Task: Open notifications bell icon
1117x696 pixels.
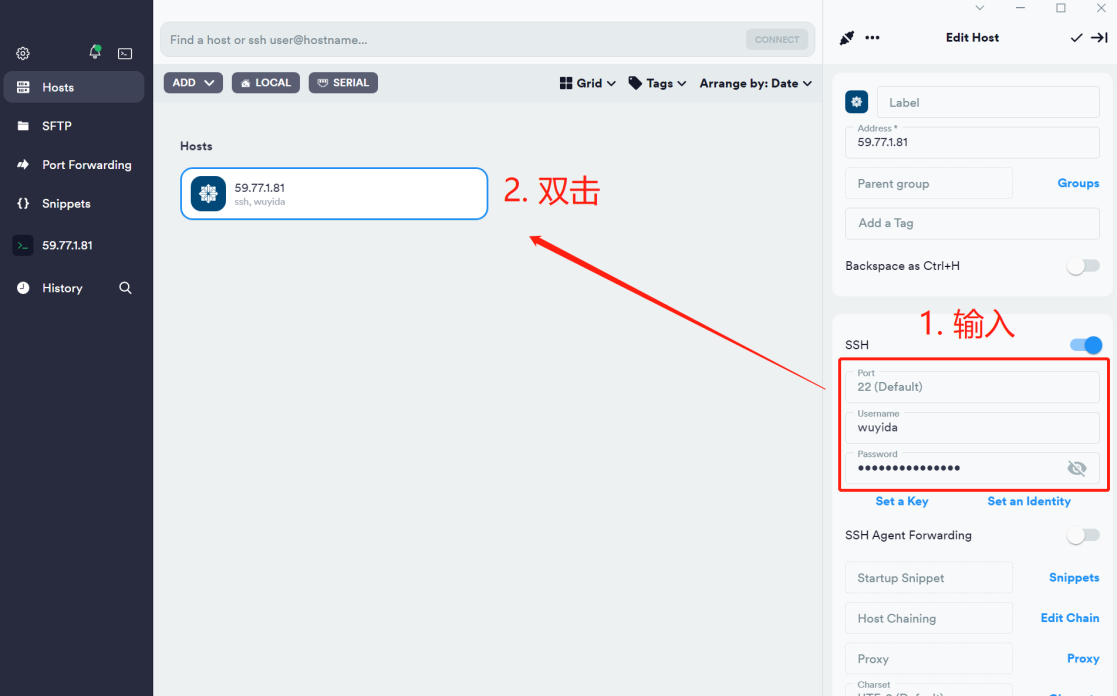Action: pos(95,52)
